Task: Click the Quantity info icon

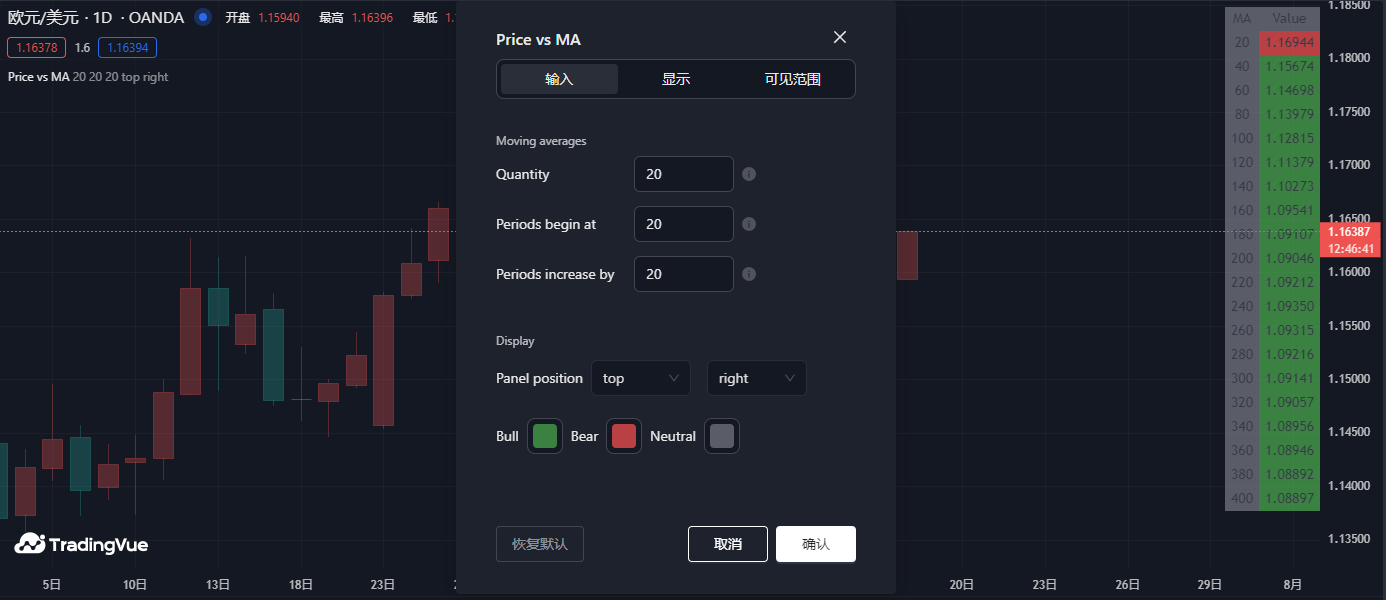Action: tap(749, 174)
